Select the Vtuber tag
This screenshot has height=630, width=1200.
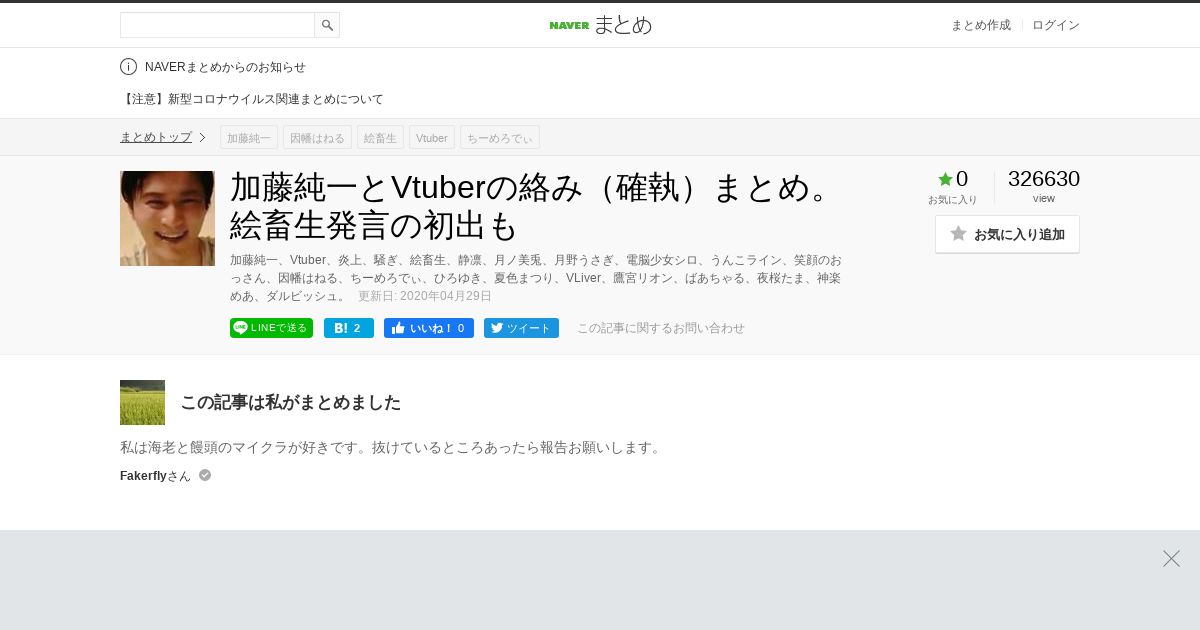pos(432,137)
